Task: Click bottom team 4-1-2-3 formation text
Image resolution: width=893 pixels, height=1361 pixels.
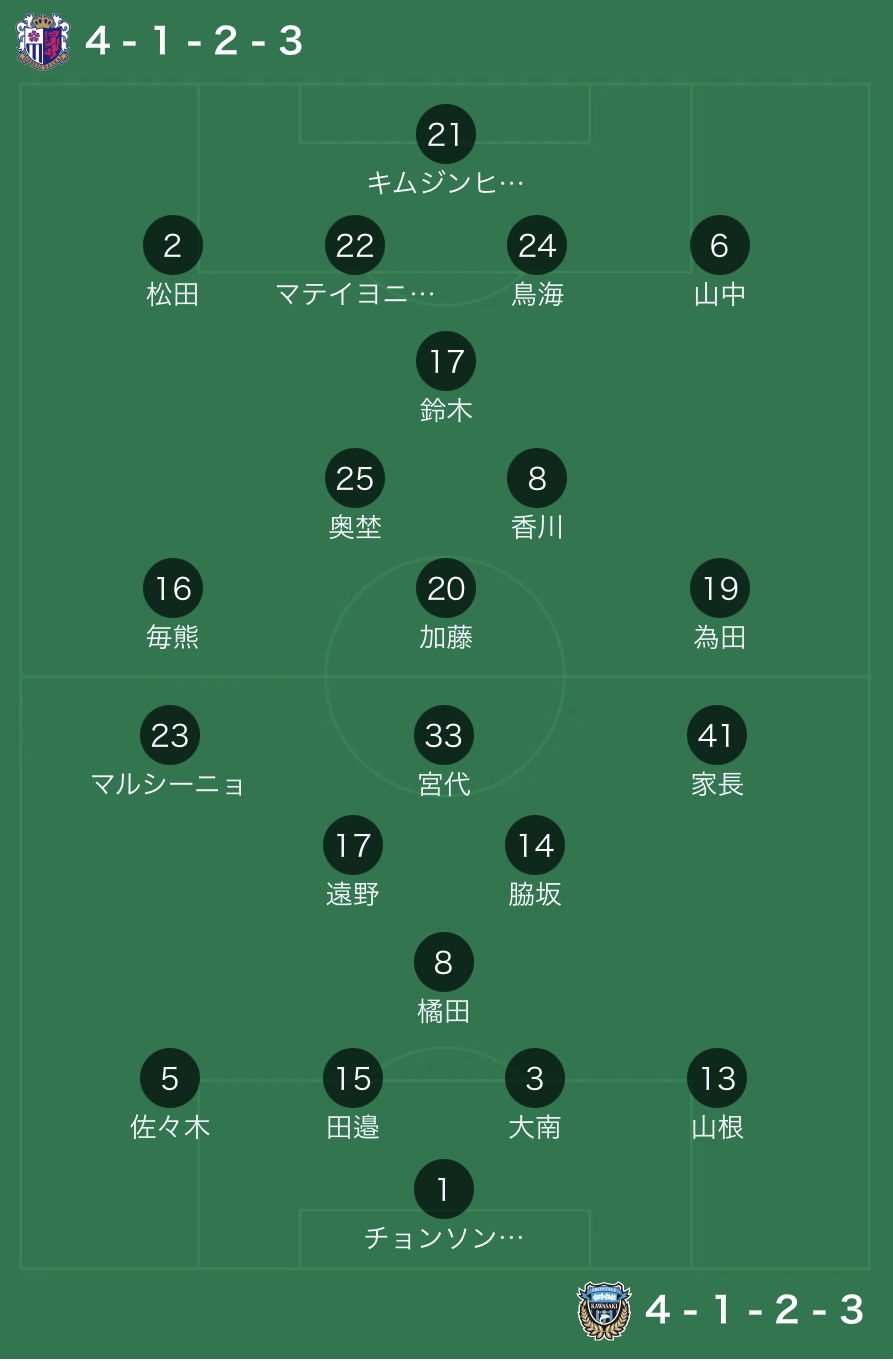Action: pyautogui.click(x=754, y=1310)
